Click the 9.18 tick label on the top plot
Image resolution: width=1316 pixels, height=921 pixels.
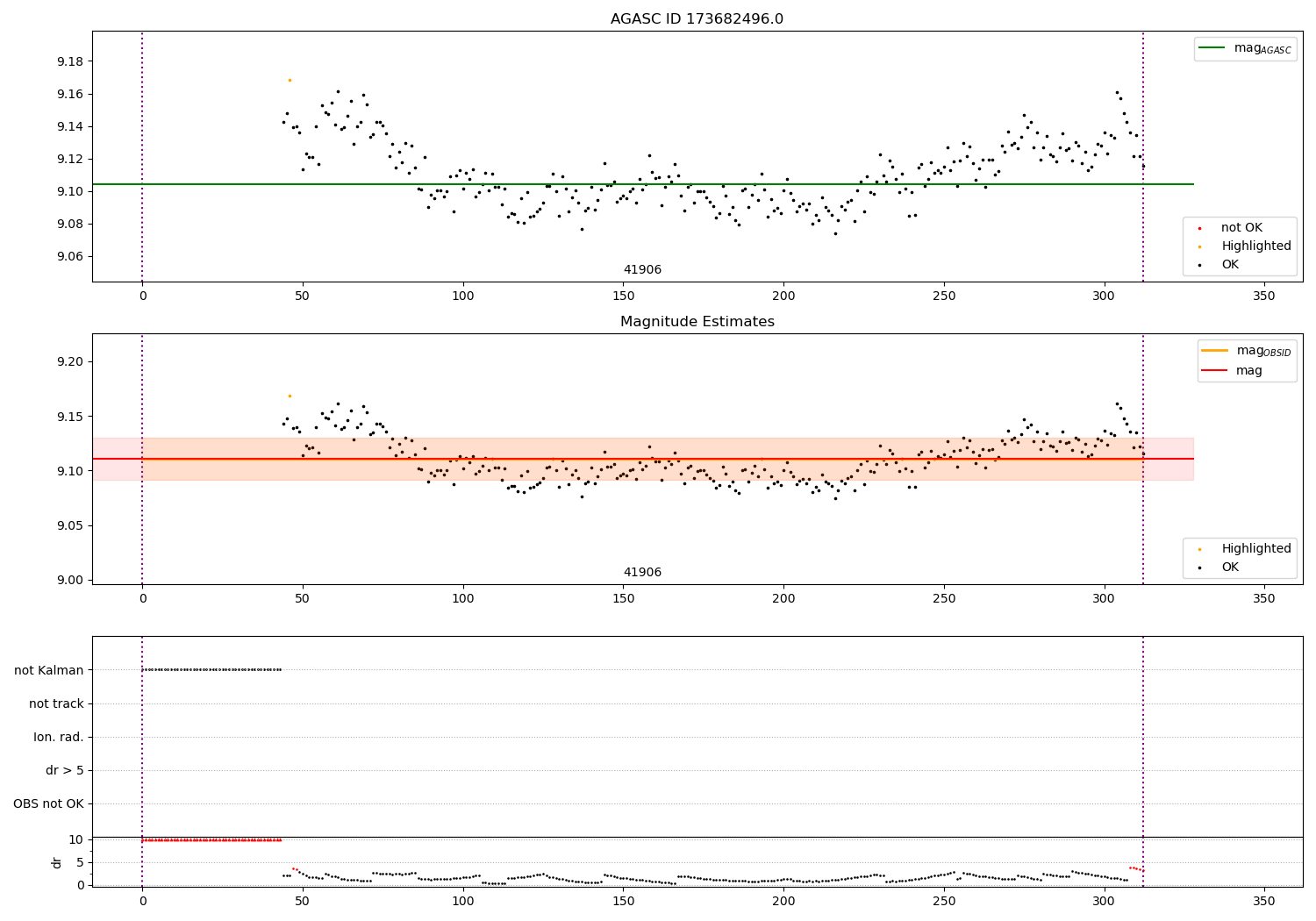(x=70, y=61)
